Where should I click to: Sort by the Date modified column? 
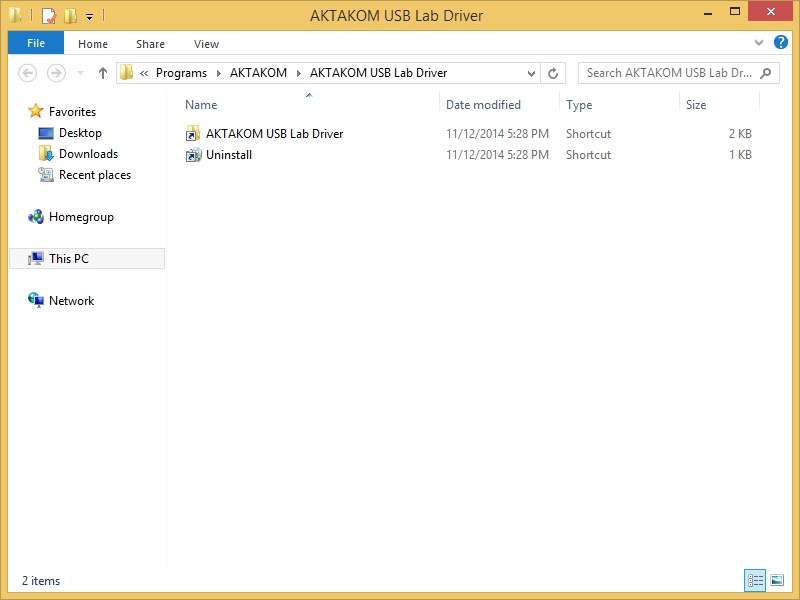[x=483, y=105]
